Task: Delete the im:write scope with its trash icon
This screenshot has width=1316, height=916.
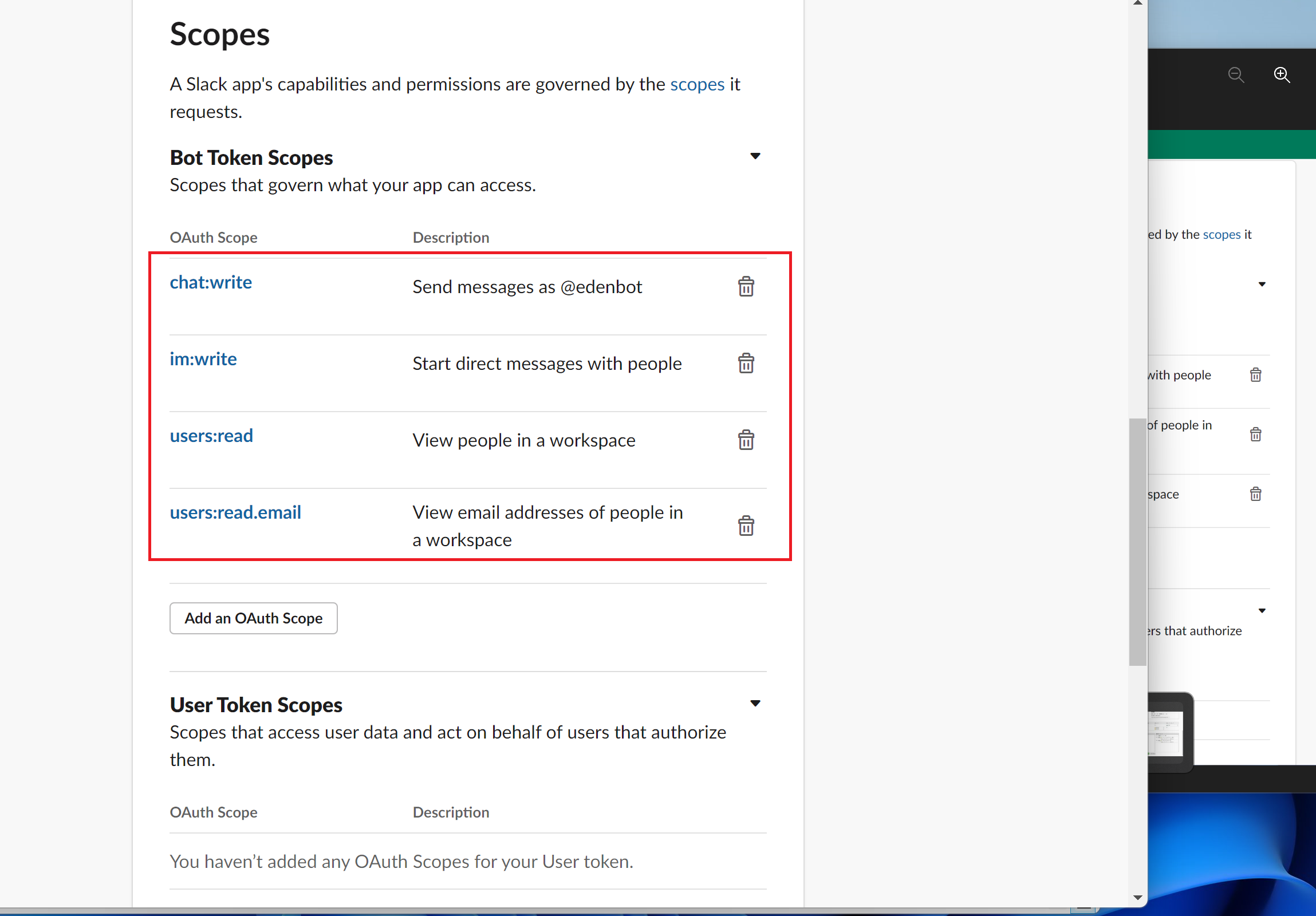Action: 746,363
